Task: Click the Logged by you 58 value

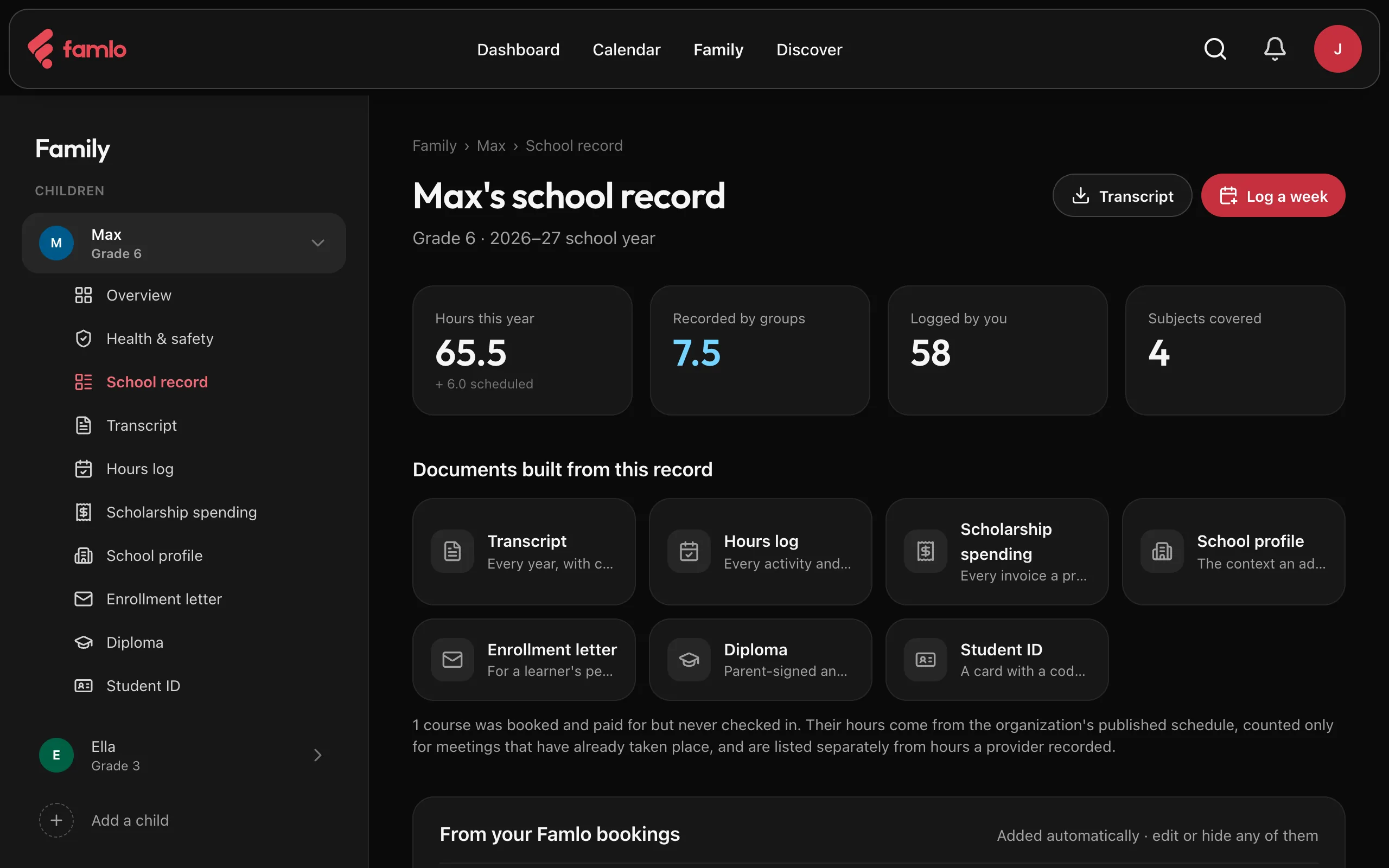Action: click(931, 353)
